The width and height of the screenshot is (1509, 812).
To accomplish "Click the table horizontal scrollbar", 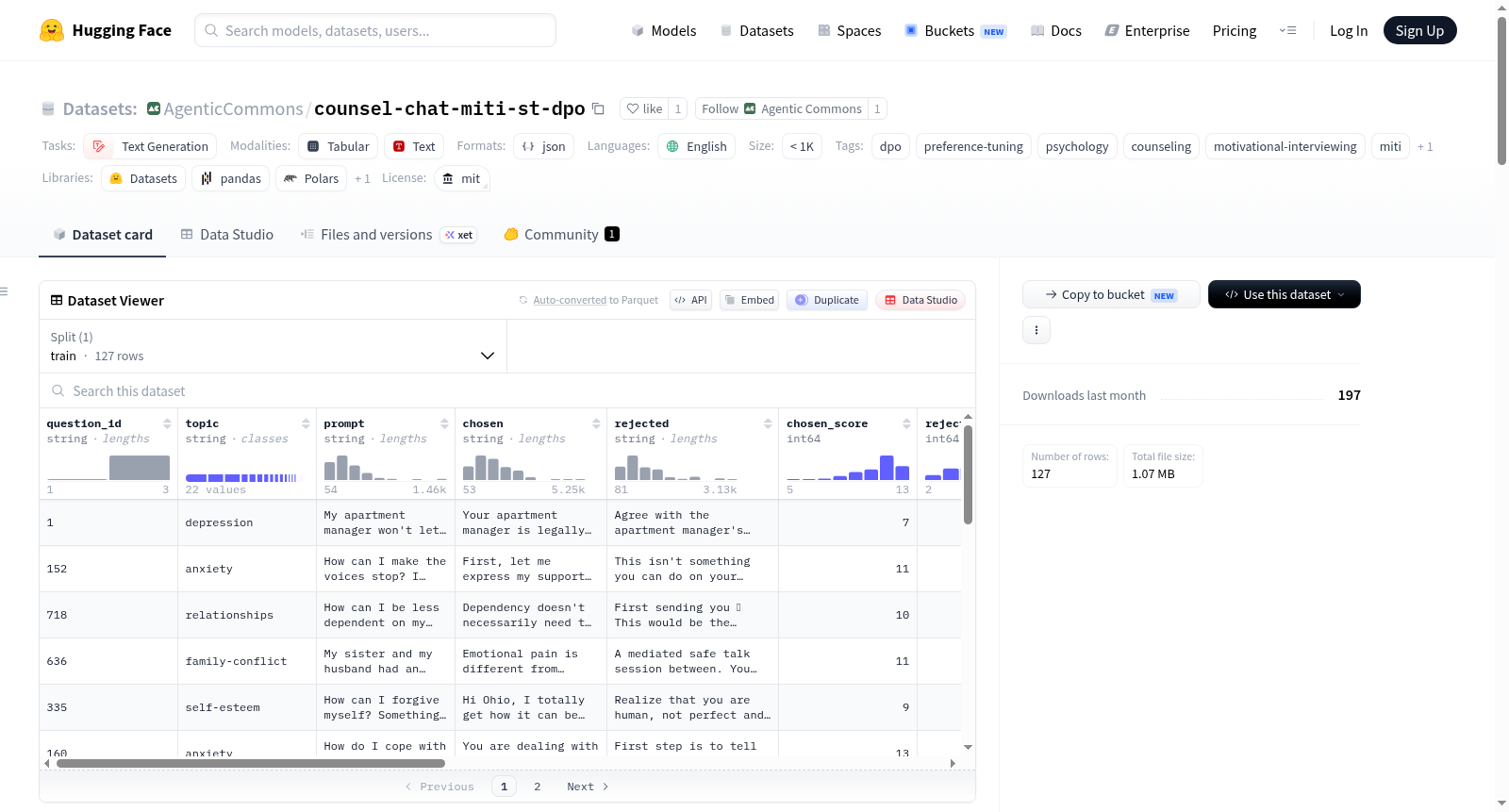I will [x=251, y=763].
